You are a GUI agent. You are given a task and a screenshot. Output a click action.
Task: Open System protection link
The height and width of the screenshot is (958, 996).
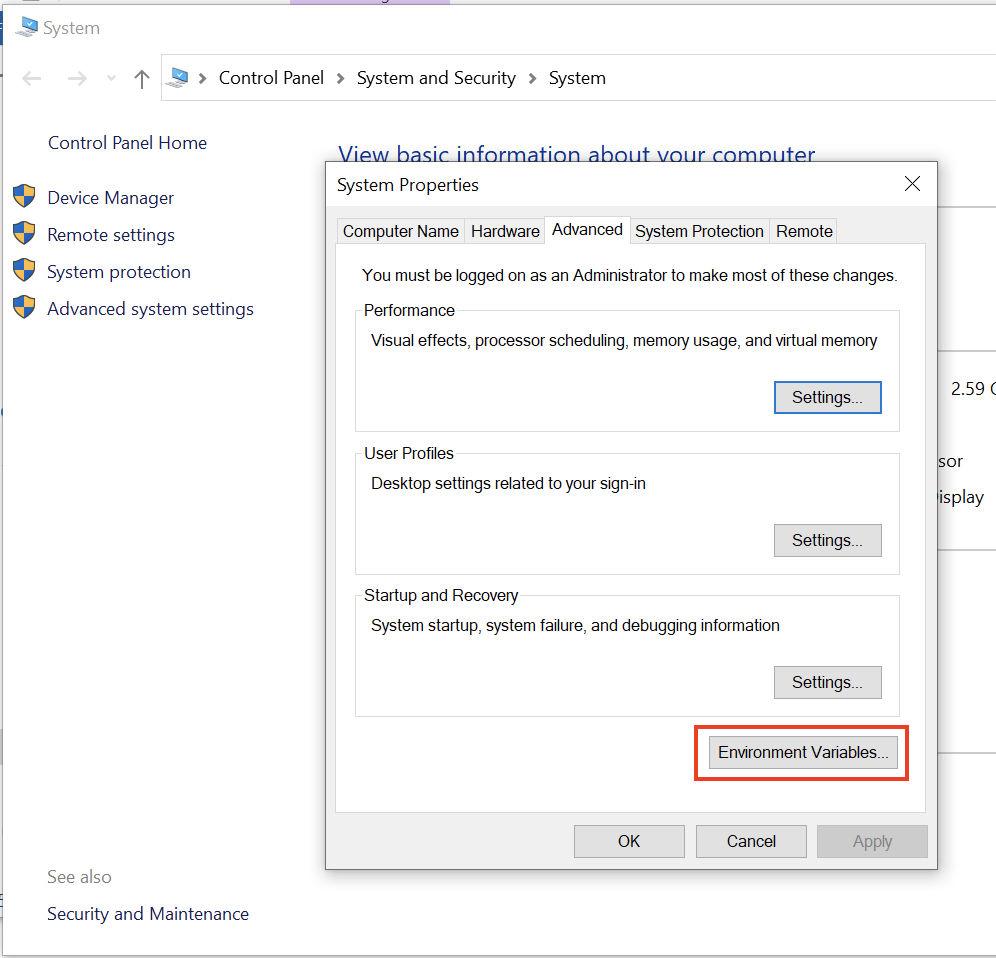[x=119, y=272]
